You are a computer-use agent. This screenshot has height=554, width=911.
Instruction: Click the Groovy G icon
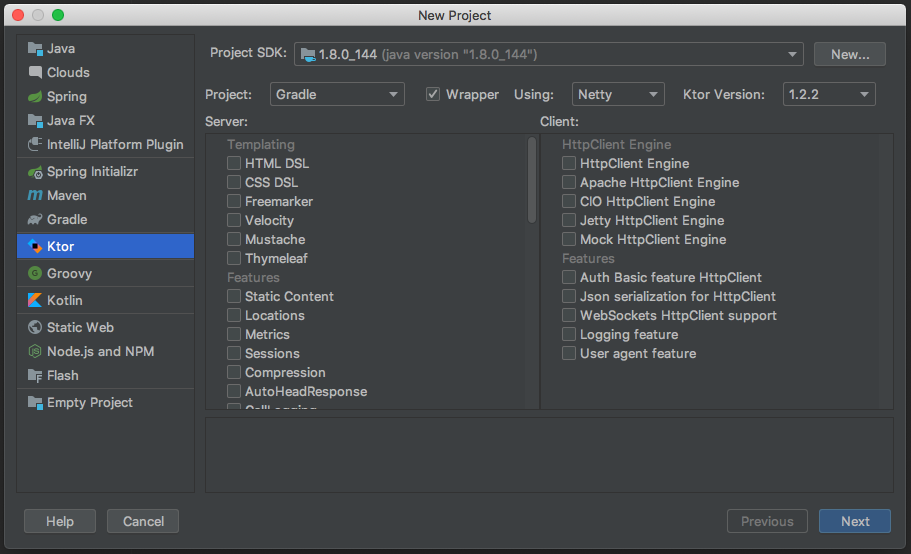[x=35, y=274]
